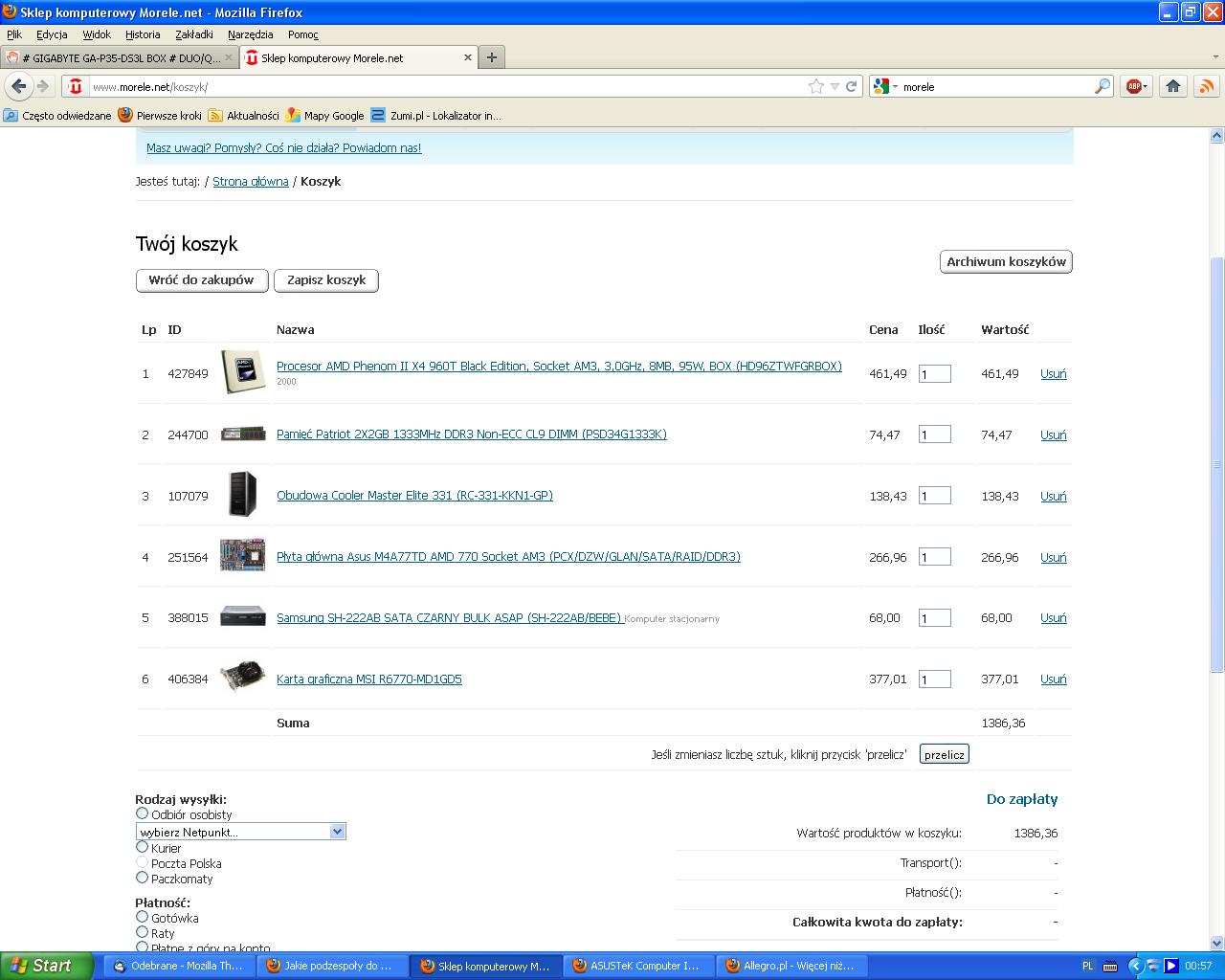Open the Pamięć Patriot 2X2GB product link
The height and width of the screenshot is (980, 1225).
pos(472,434)
